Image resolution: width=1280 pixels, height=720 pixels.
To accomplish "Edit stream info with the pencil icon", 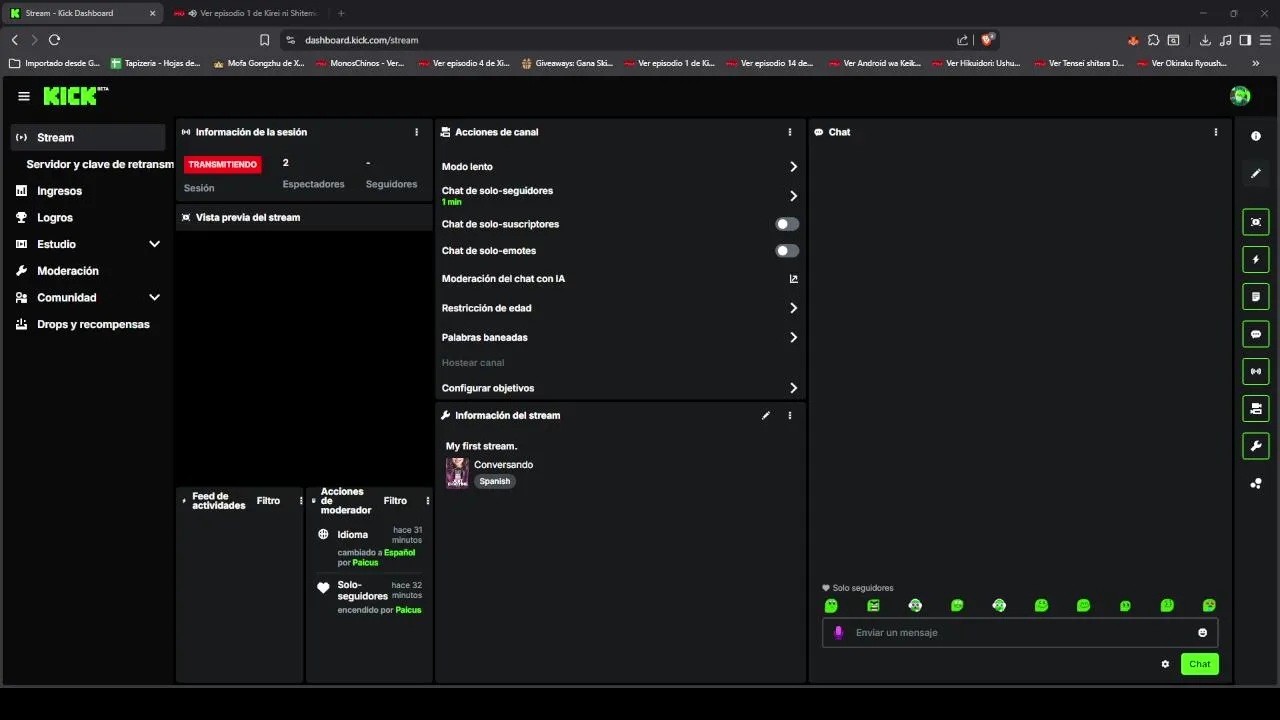I will click(x=766, y=415).
